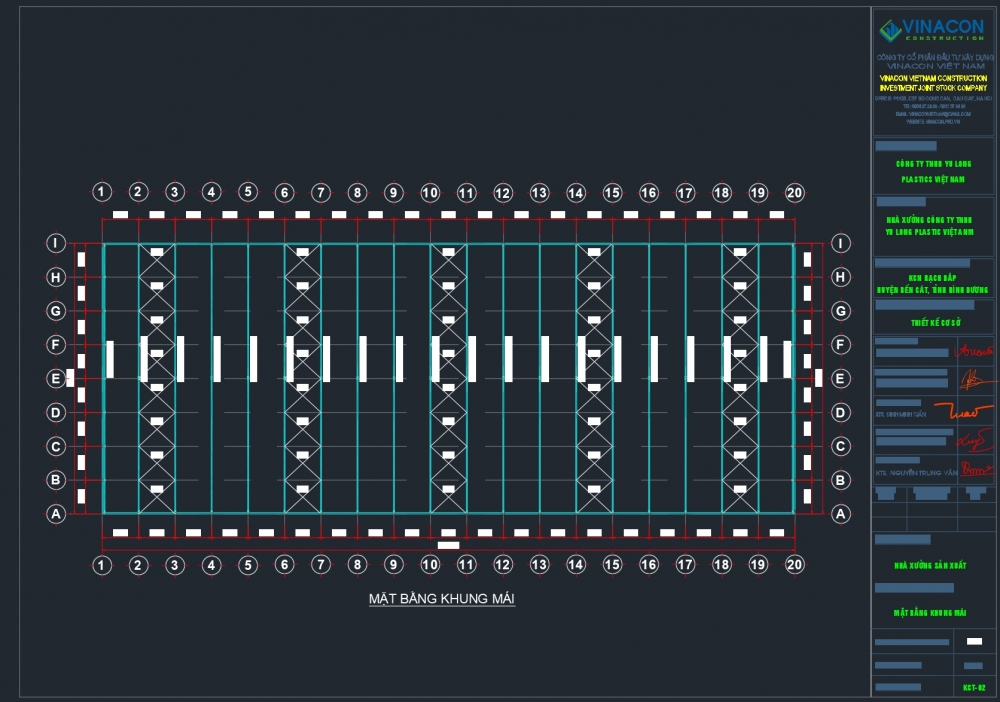Image resolution: width=1000 pixels, height=702 pixels.
Task: Click grid axis bubble 1 above the plan
Action: [101, 192]
